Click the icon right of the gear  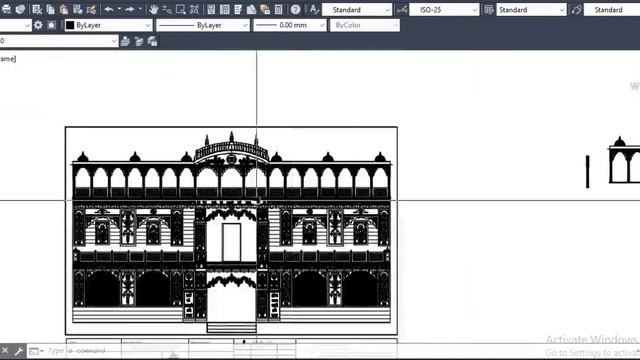click(x=51, y=25)
